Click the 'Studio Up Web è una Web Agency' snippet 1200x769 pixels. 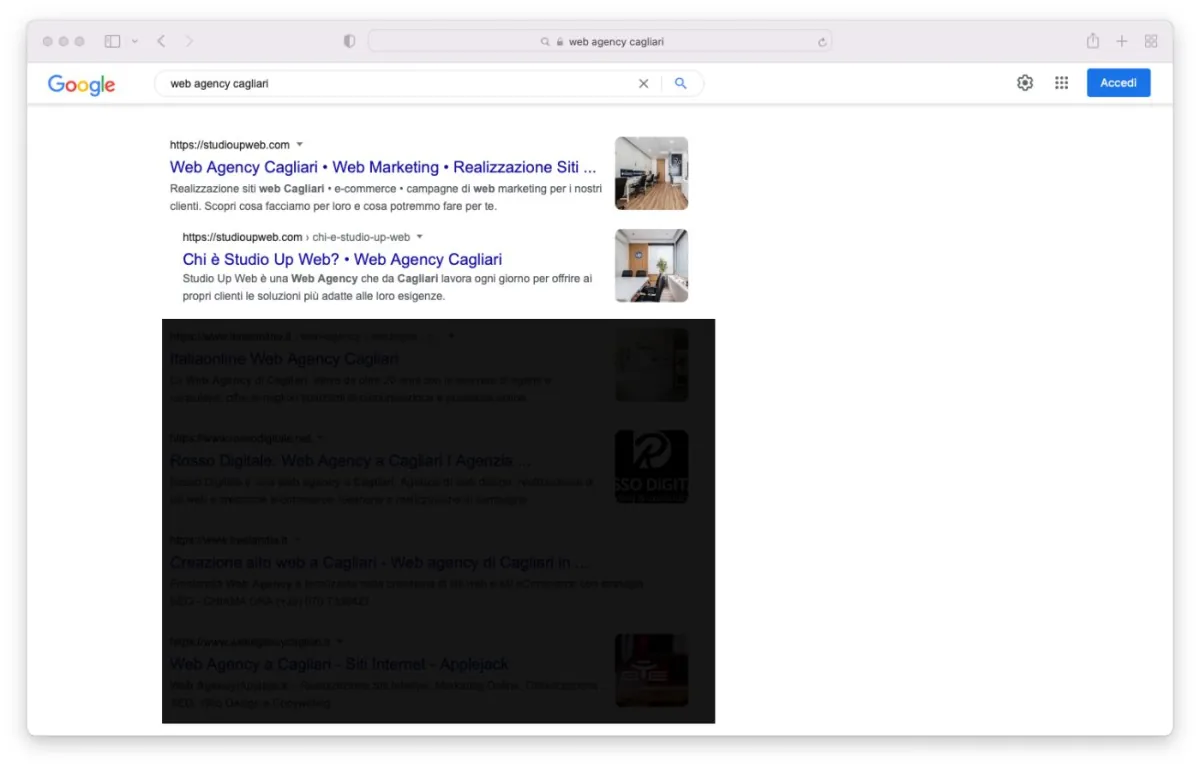[387, 288]
